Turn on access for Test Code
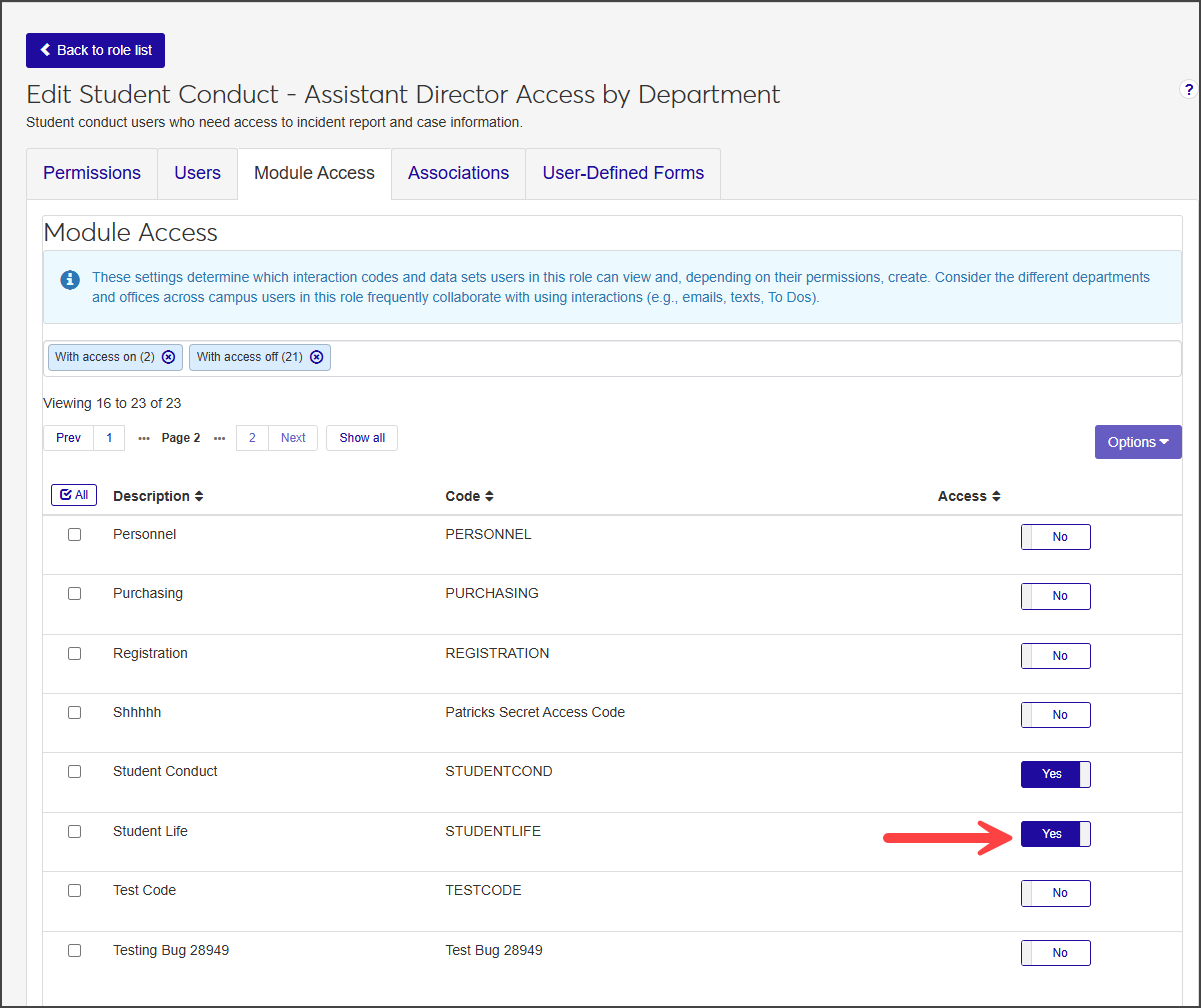The image size is (1201, 1008). [1055, 893]
